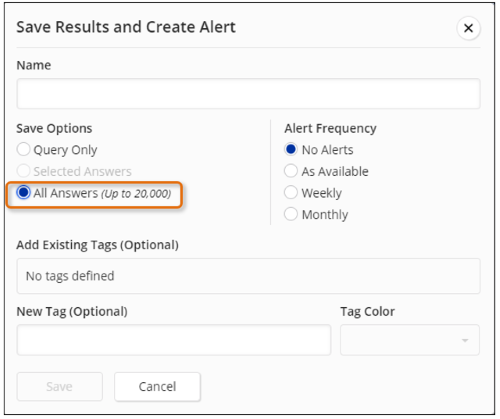Close the Save Results dialog with the X icon
The width and height of the screenshot is (500, 419).
[468, 28]
